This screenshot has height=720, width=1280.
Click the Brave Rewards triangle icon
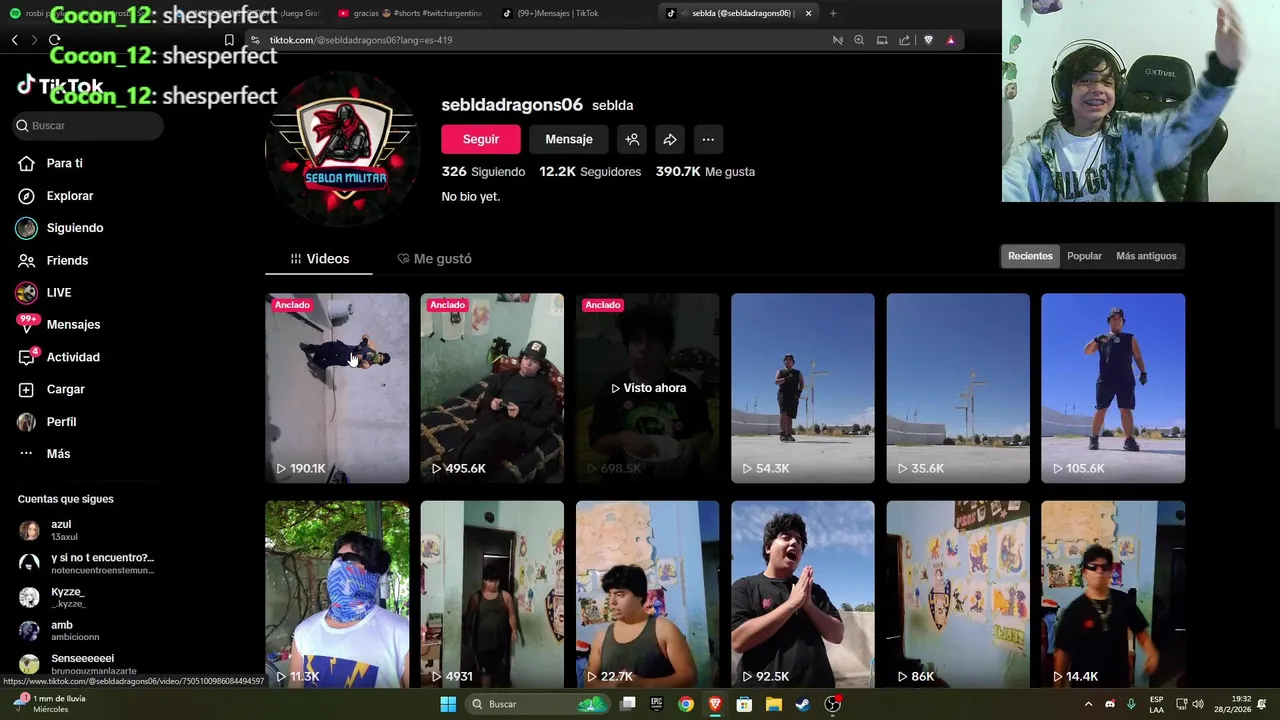[x=950, y=40]
